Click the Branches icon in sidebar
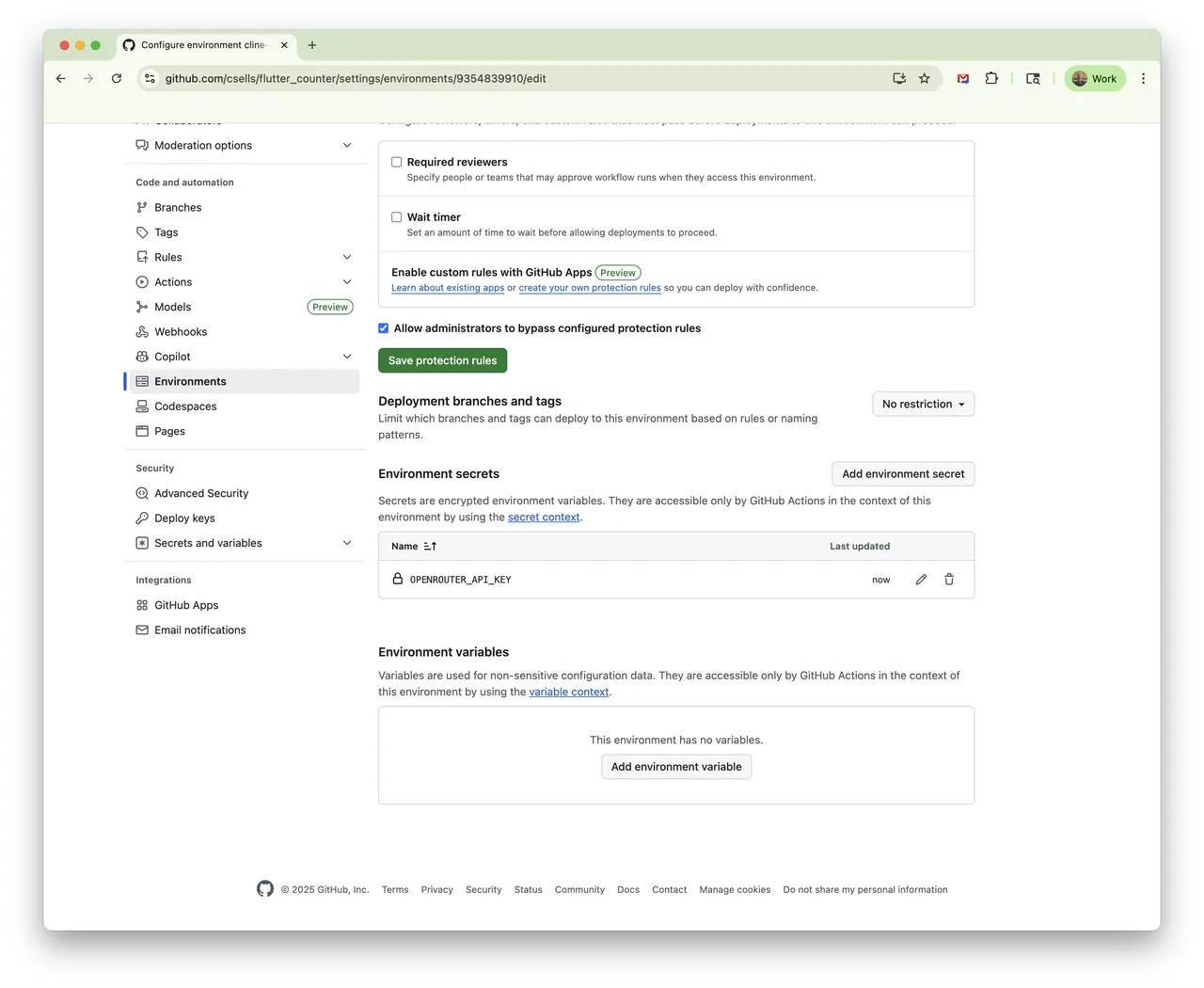This screenshot has height=988, width=1204. point(142,208)
